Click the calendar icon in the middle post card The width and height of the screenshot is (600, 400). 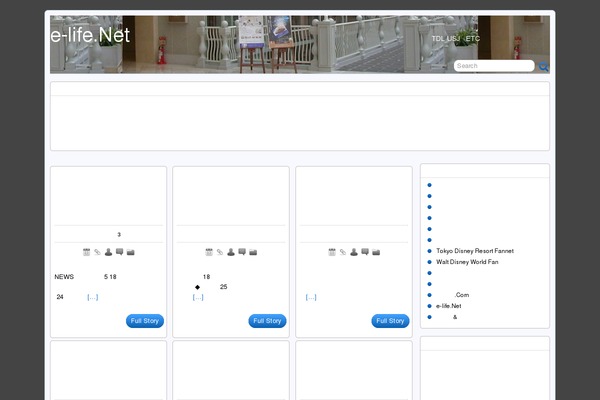209,252
